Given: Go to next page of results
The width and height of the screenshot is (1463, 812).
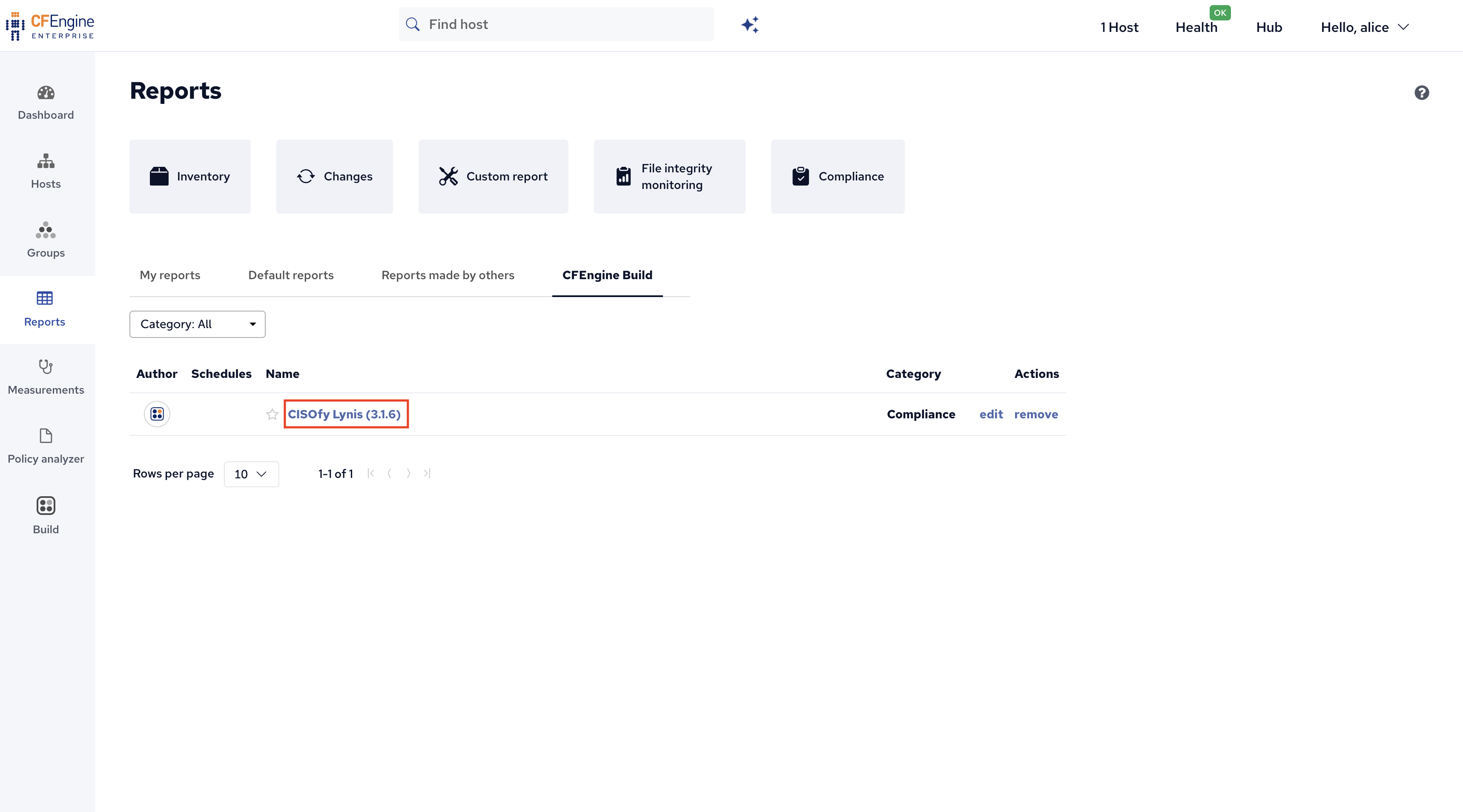Looking at the screenshot, I should pos(408,474).
